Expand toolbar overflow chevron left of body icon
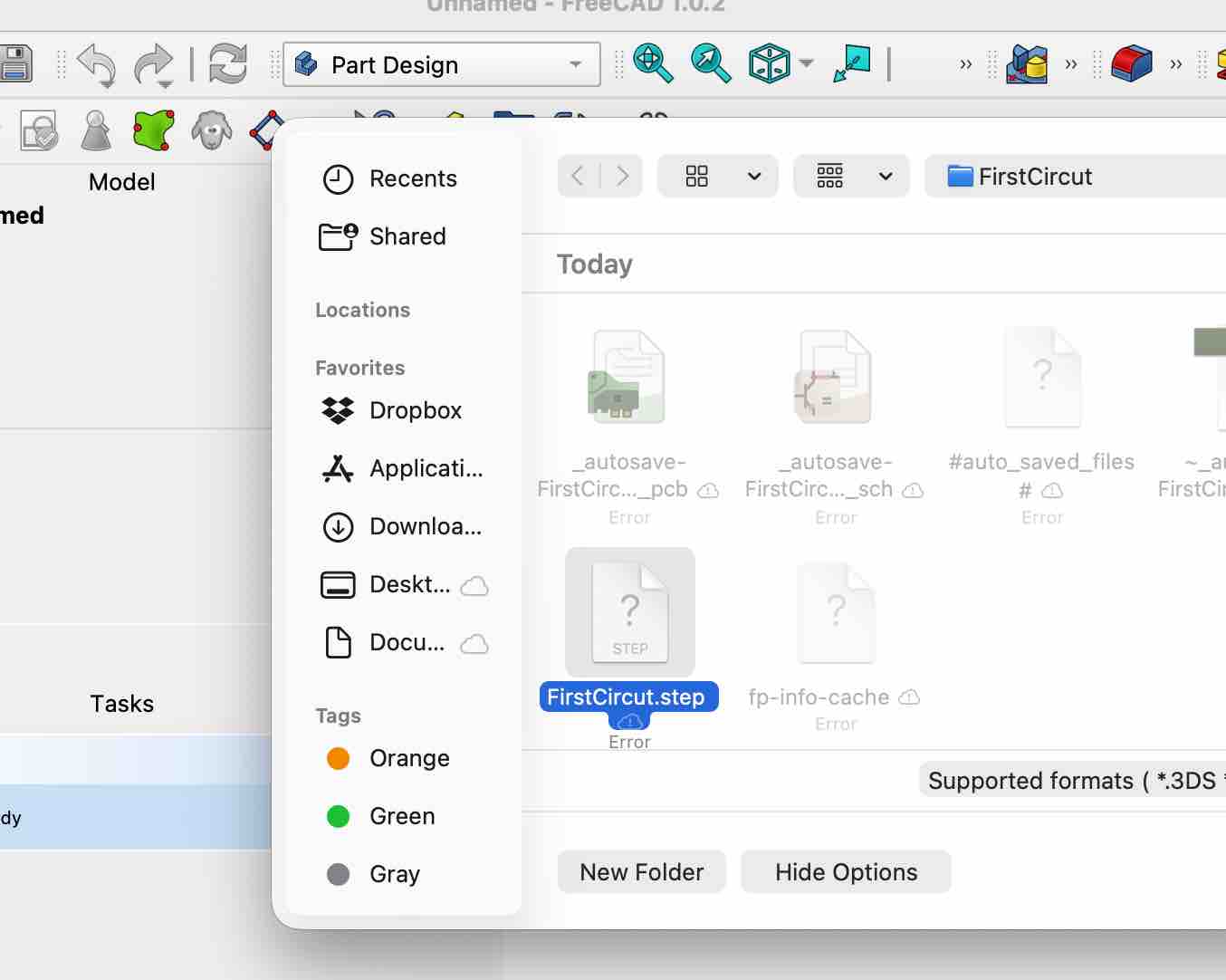Image resolution: width=1226 pixels, height=980 pixels. [x=966, y=64]
